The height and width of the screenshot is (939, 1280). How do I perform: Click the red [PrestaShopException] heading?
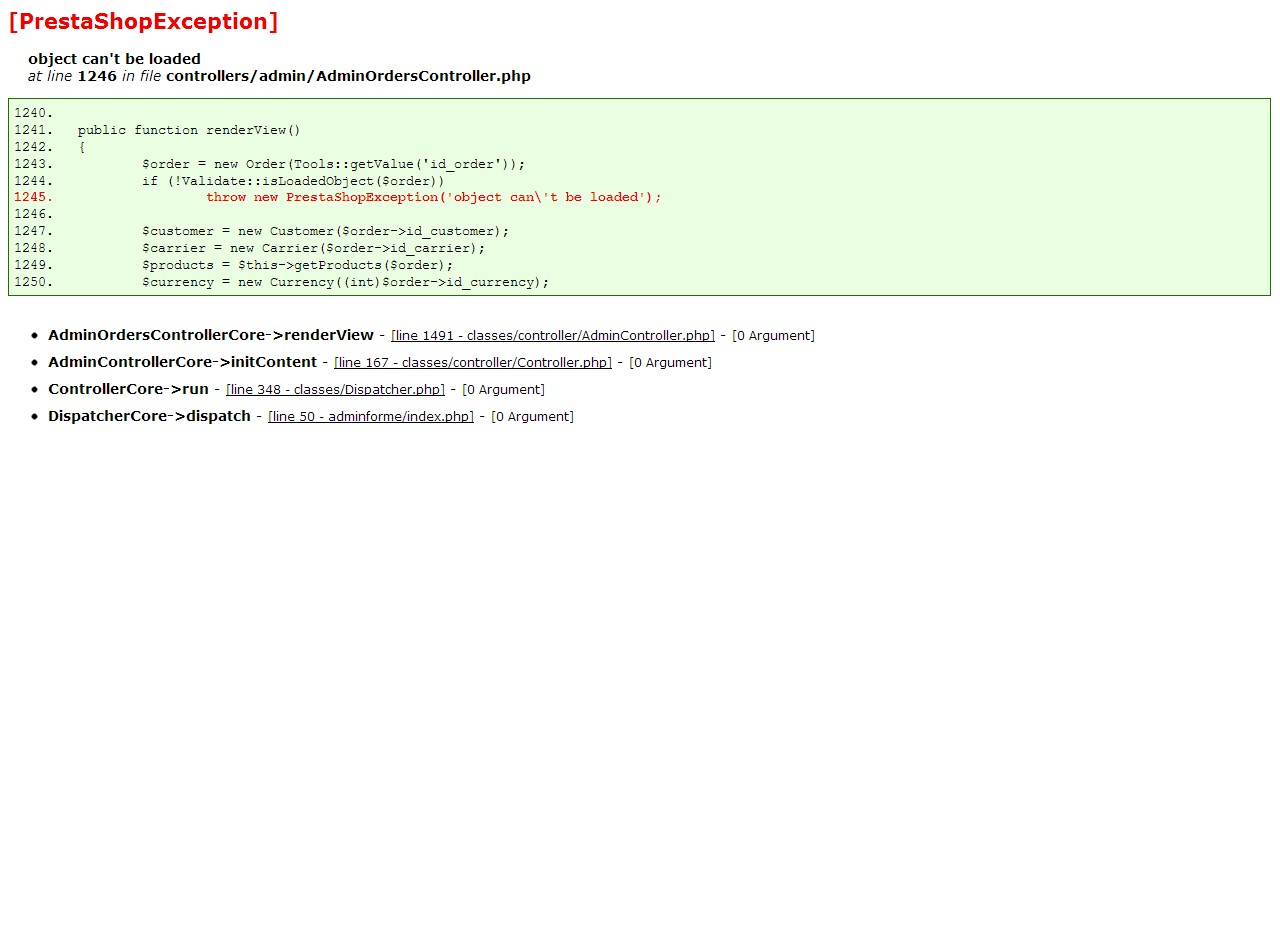click(x=143, y=22)
